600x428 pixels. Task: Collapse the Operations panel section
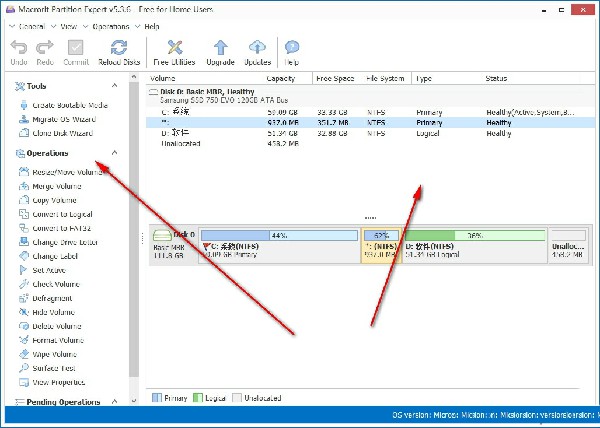point(114,153)
